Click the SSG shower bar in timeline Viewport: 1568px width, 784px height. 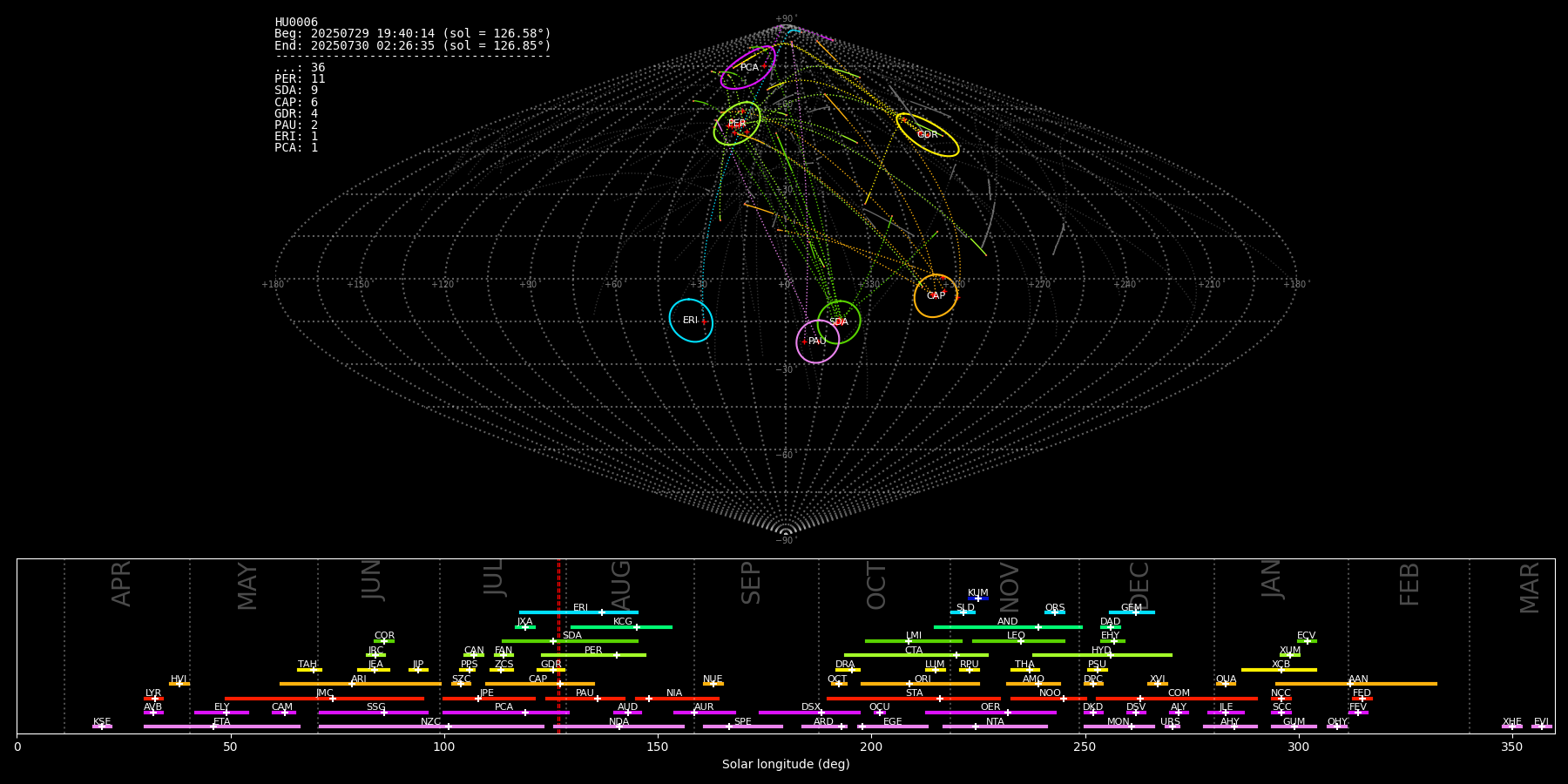(x=374, y=713)
